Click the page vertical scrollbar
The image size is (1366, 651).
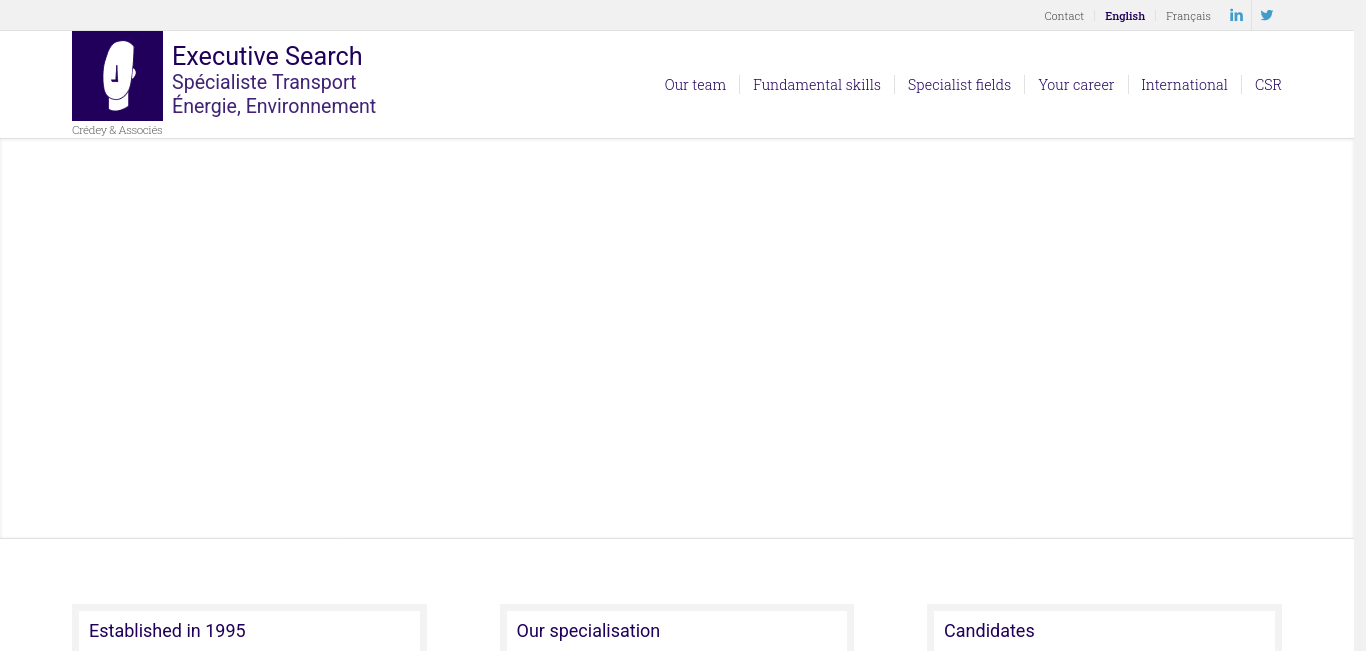(x=1360, y=325)
